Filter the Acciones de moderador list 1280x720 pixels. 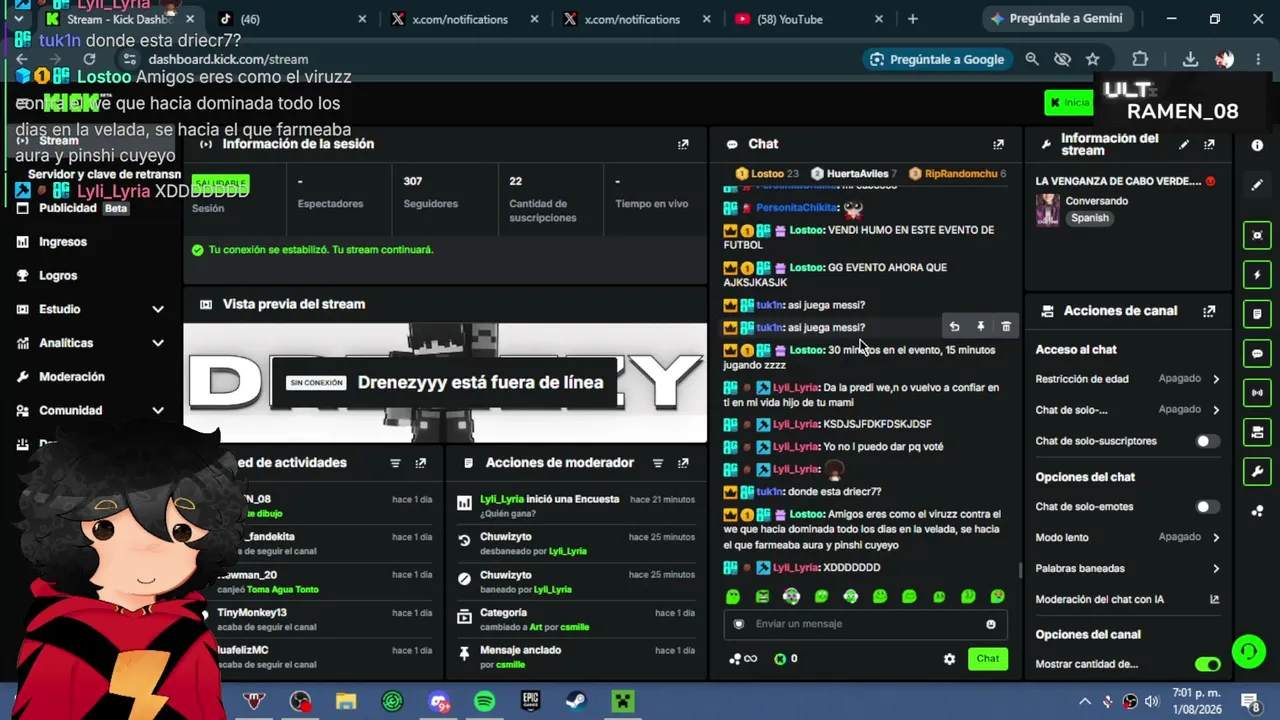tap(658, 463)
